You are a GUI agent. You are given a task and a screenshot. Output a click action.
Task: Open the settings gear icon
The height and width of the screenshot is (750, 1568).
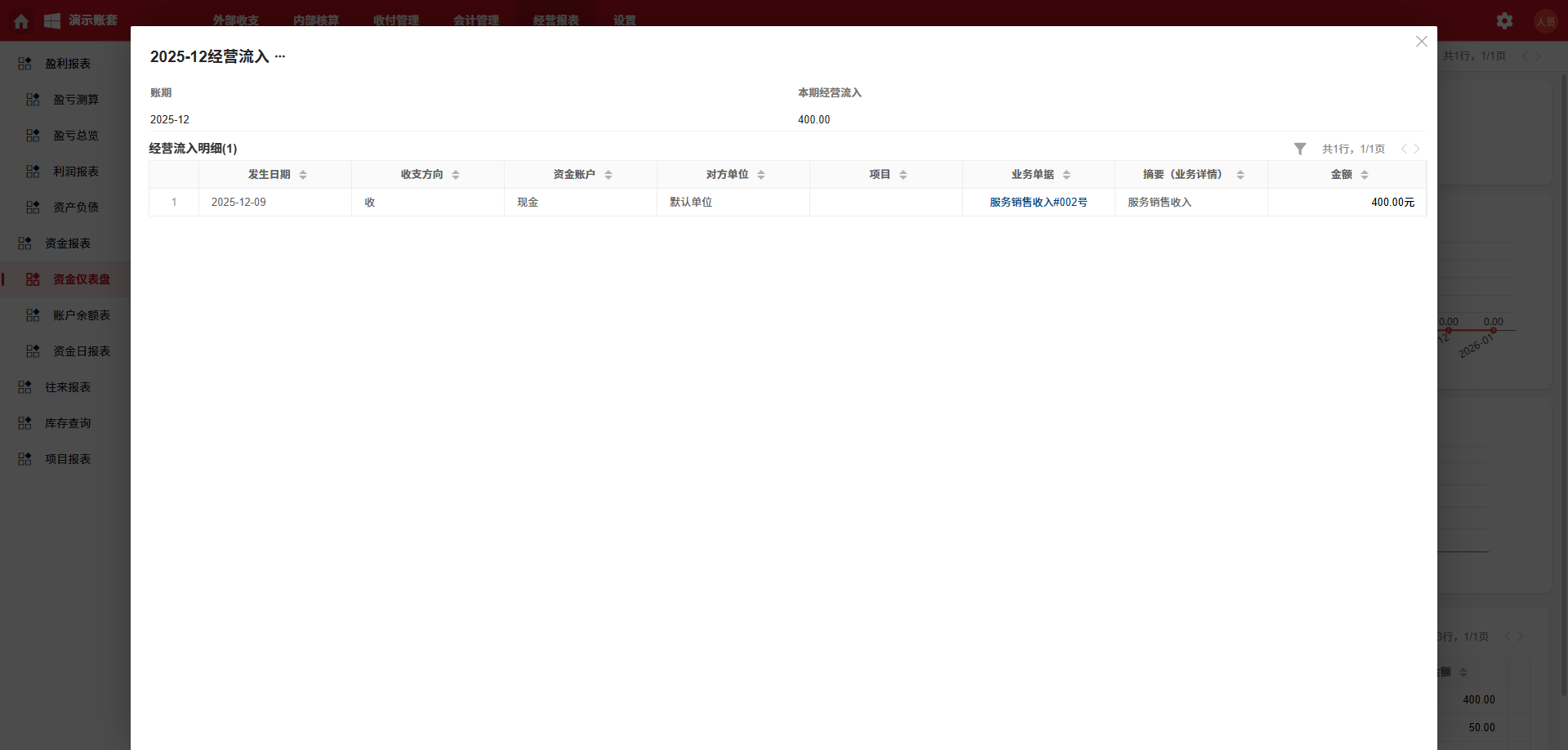pos(1504,21)
